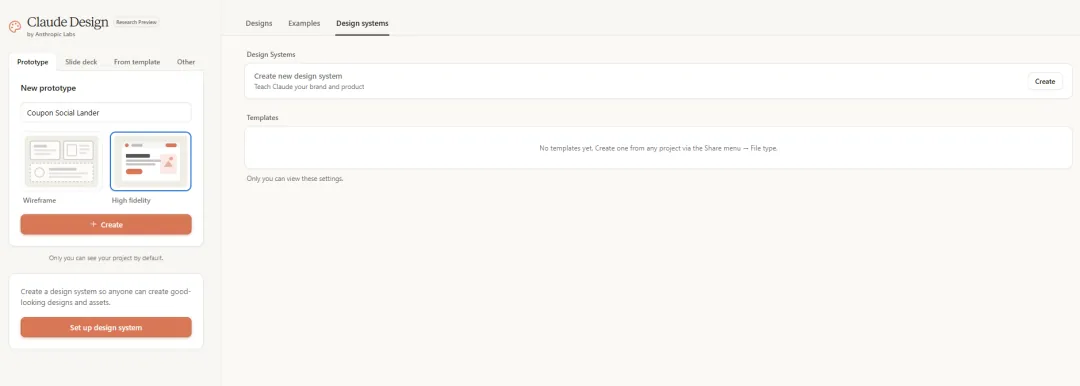Click the 'Templates' section heading
This screenshot has height=386, width=1080.
coord(262,118)
